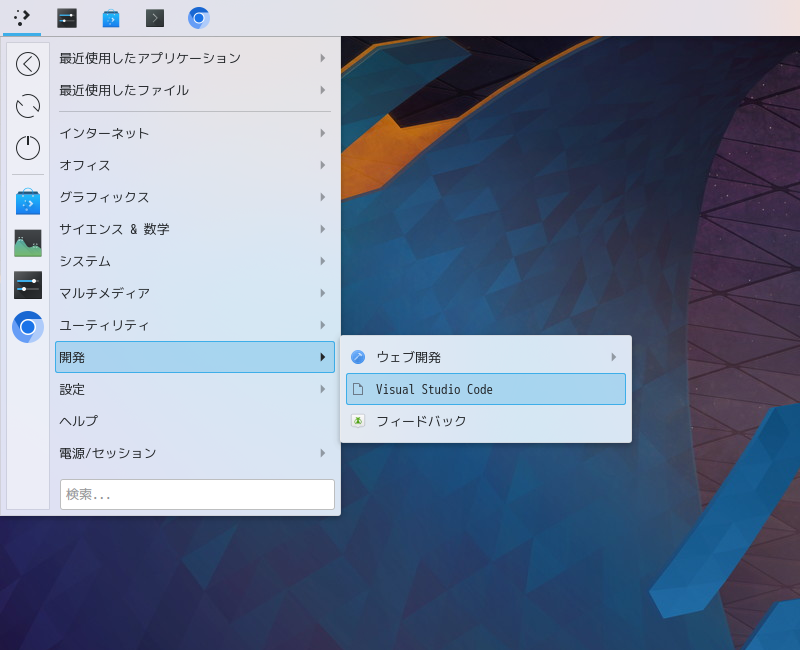Click the ウェブ開発 hammer icon
The height and width of the screenshot is (650, 800).
[358, 357]
